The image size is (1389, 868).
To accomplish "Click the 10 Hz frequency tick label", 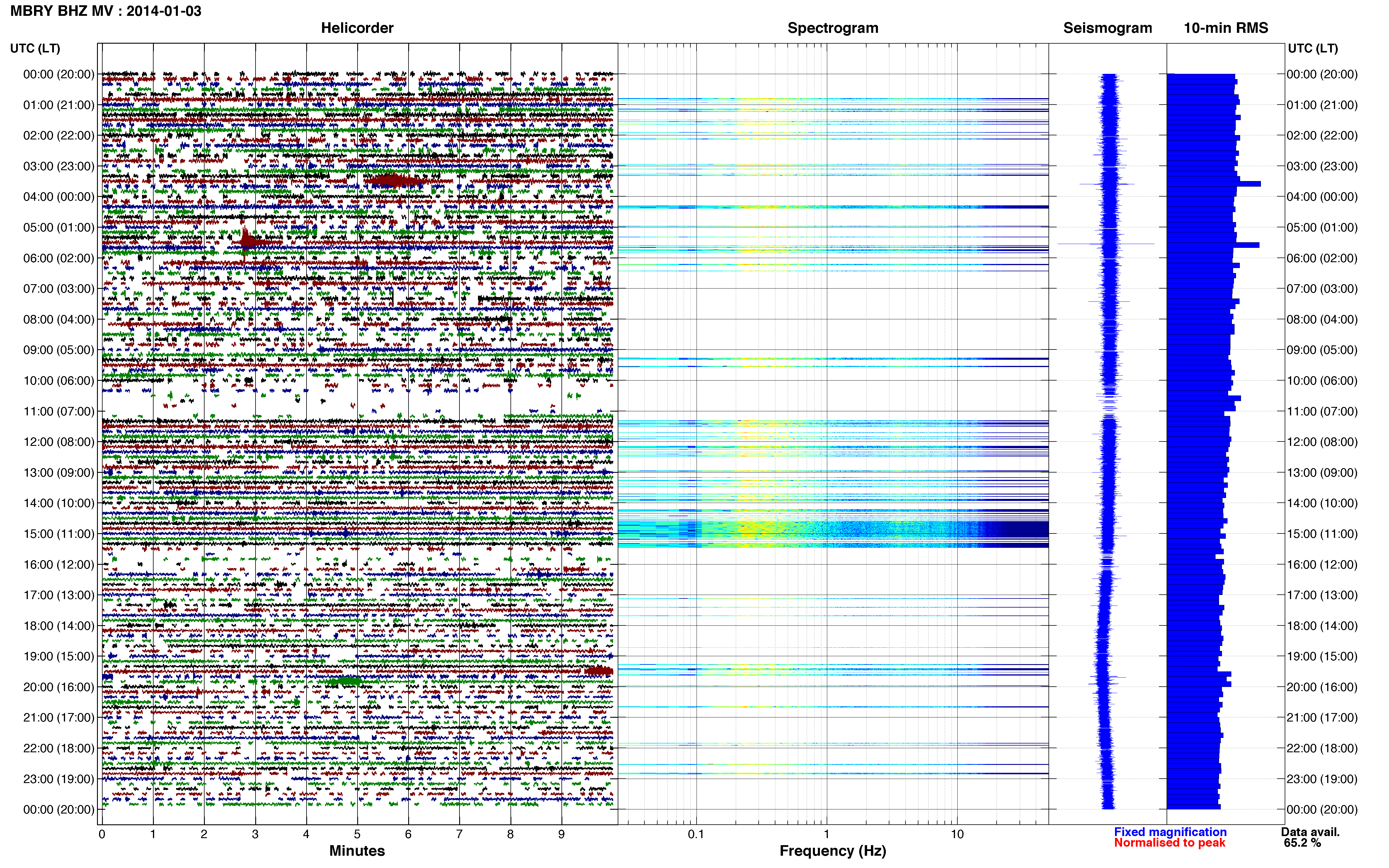I will coord(957,834).
